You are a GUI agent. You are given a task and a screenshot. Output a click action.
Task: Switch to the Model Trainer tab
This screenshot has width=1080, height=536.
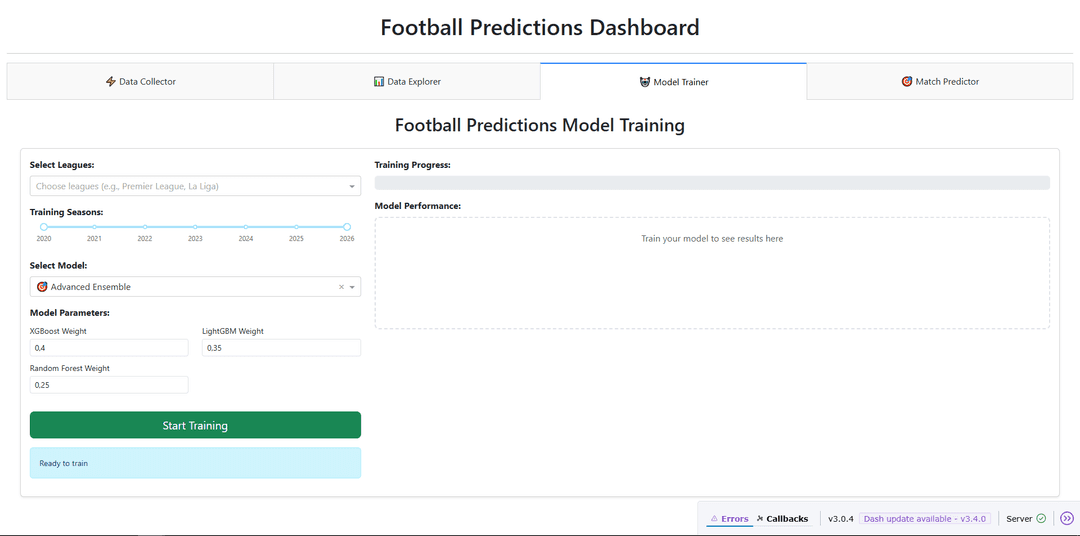click(x=673, y=82)
